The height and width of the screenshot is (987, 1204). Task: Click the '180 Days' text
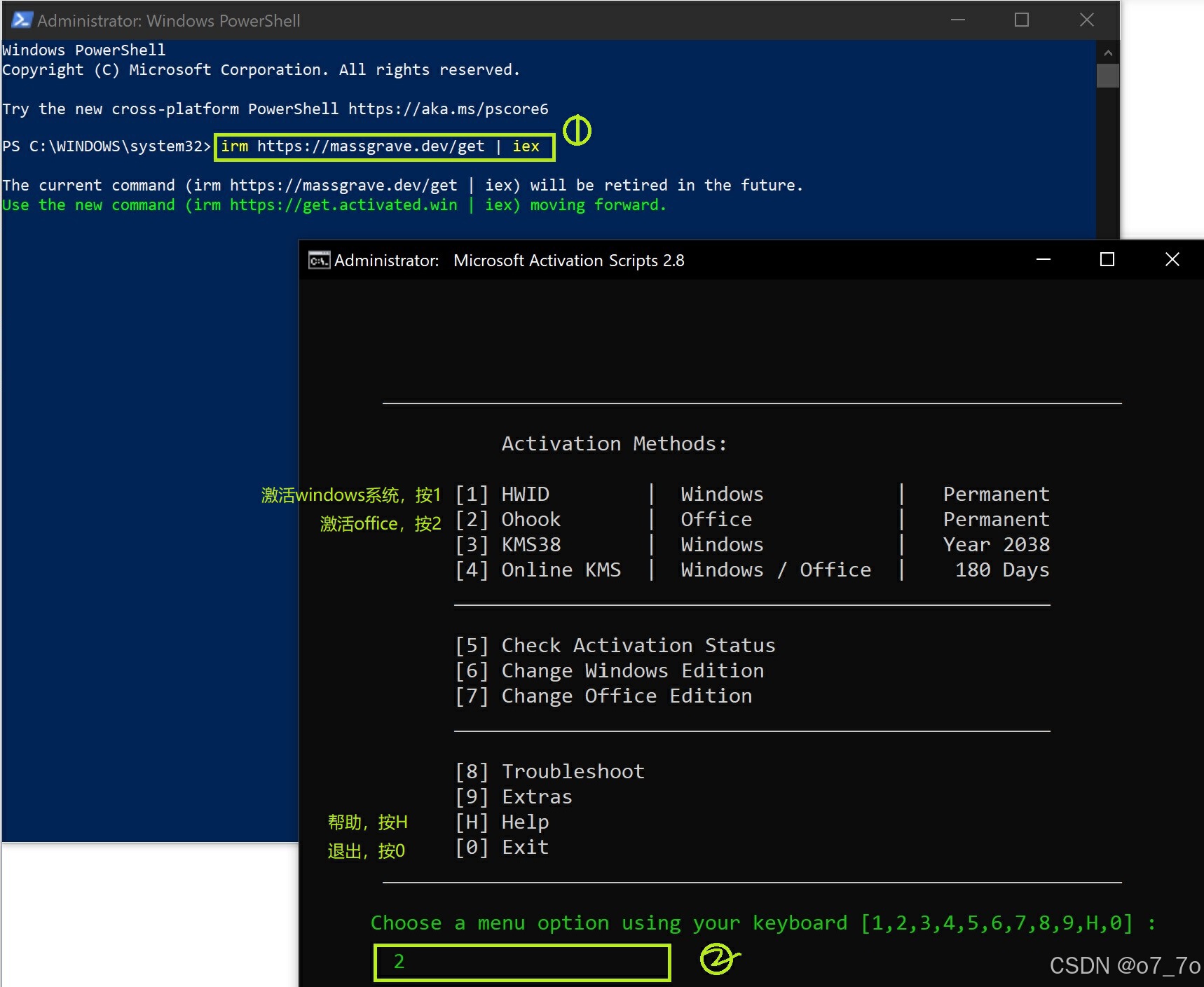pos(1002,570)
